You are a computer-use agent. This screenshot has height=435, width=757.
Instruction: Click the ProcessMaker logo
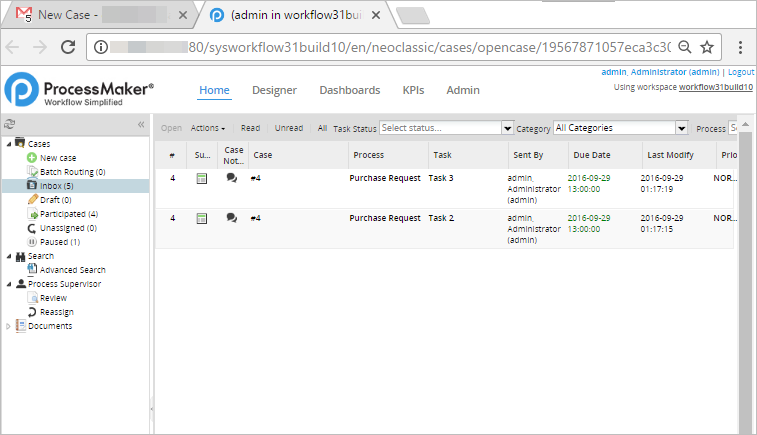[80, 90]
